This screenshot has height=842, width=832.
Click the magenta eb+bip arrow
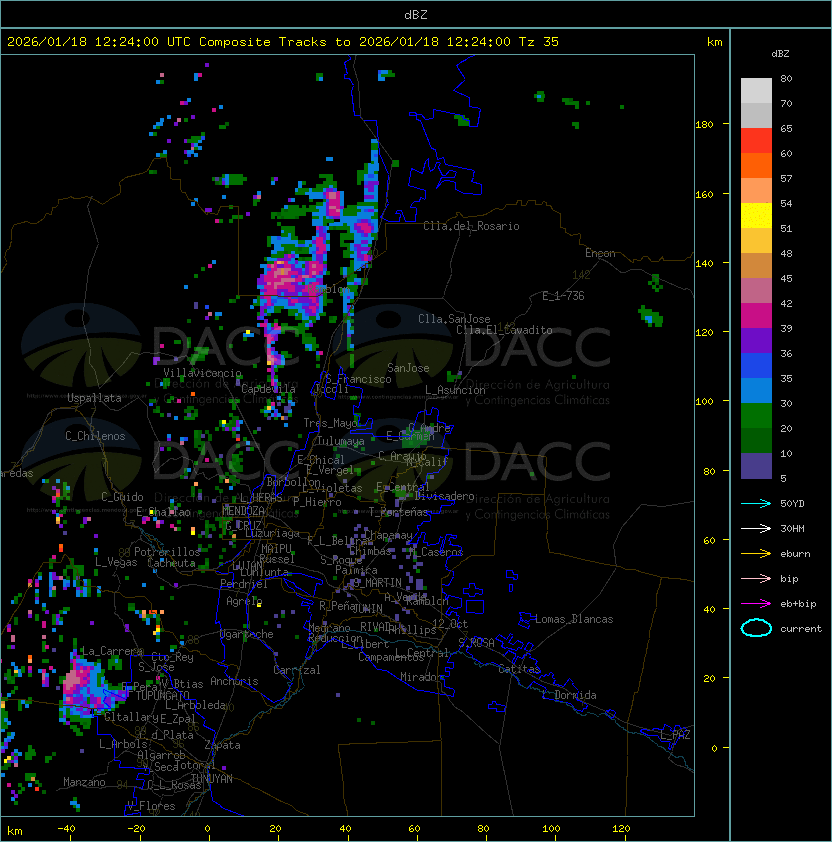pos(756,604)
